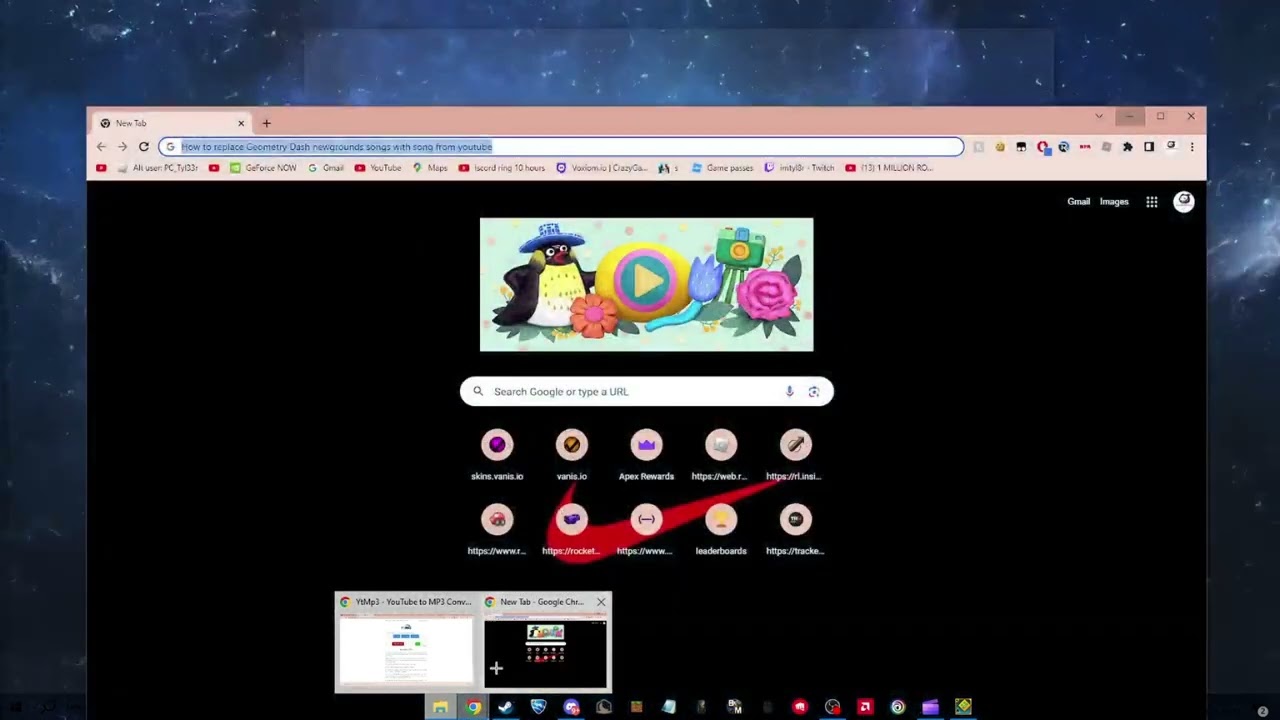Open the Google apps grid
The image size is (1280, 720).
pos(1152,202)
